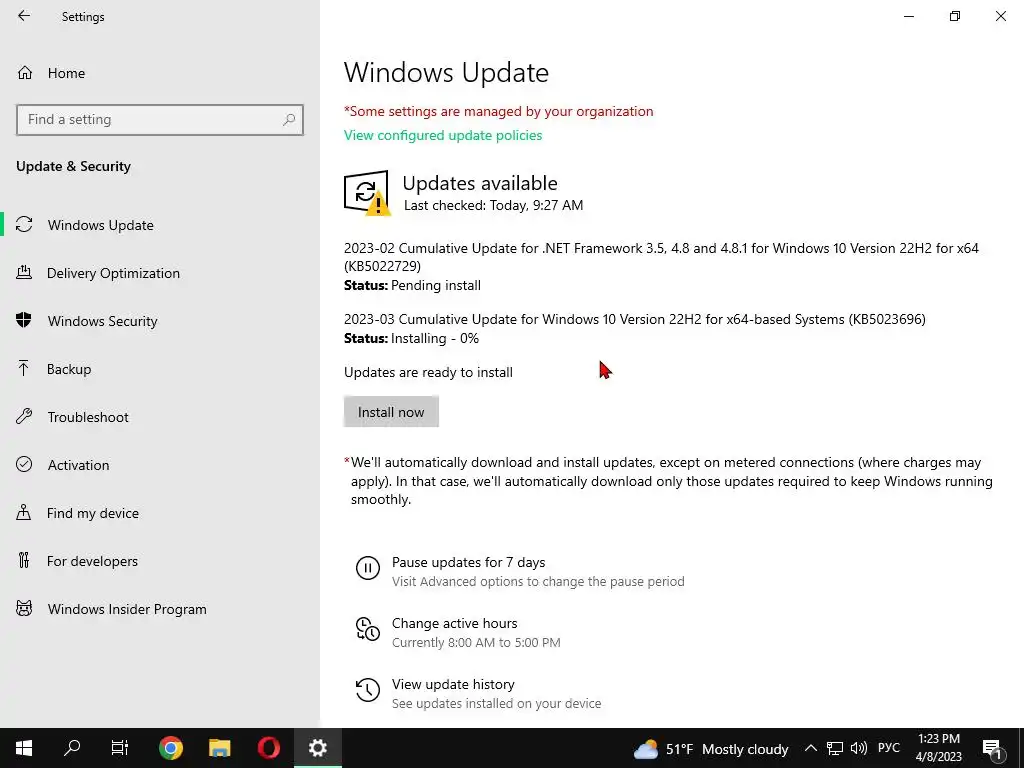
Task: Click the Status: Pending install text
Action: pos(412,285)
